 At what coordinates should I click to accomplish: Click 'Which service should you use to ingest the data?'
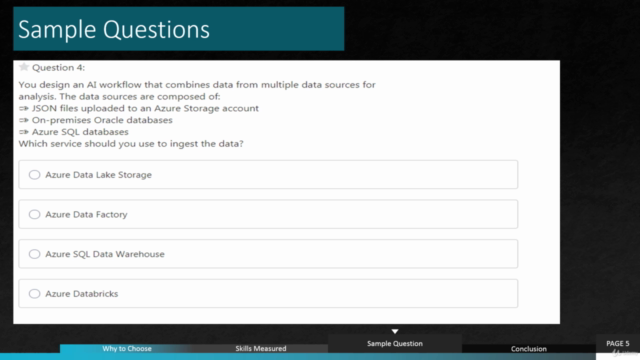point(131,144)
